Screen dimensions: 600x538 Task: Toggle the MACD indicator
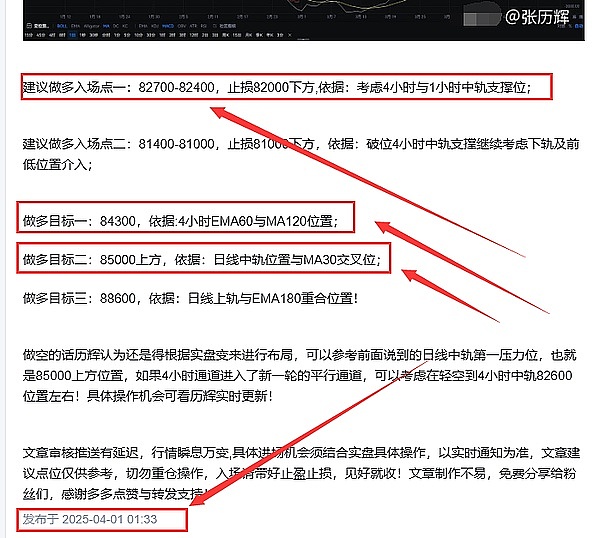168,25
